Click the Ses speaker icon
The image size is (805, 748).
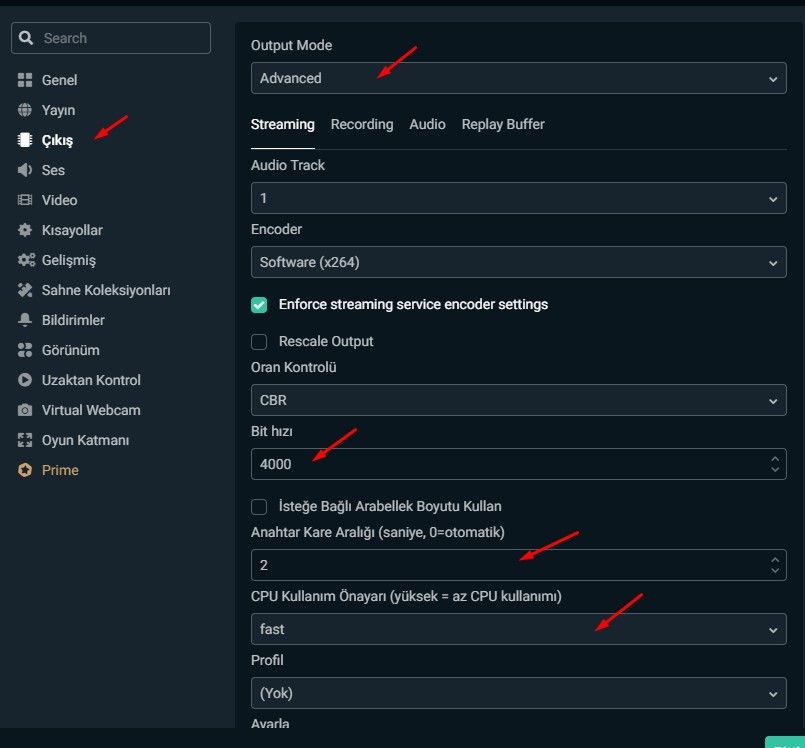[25, 170]
